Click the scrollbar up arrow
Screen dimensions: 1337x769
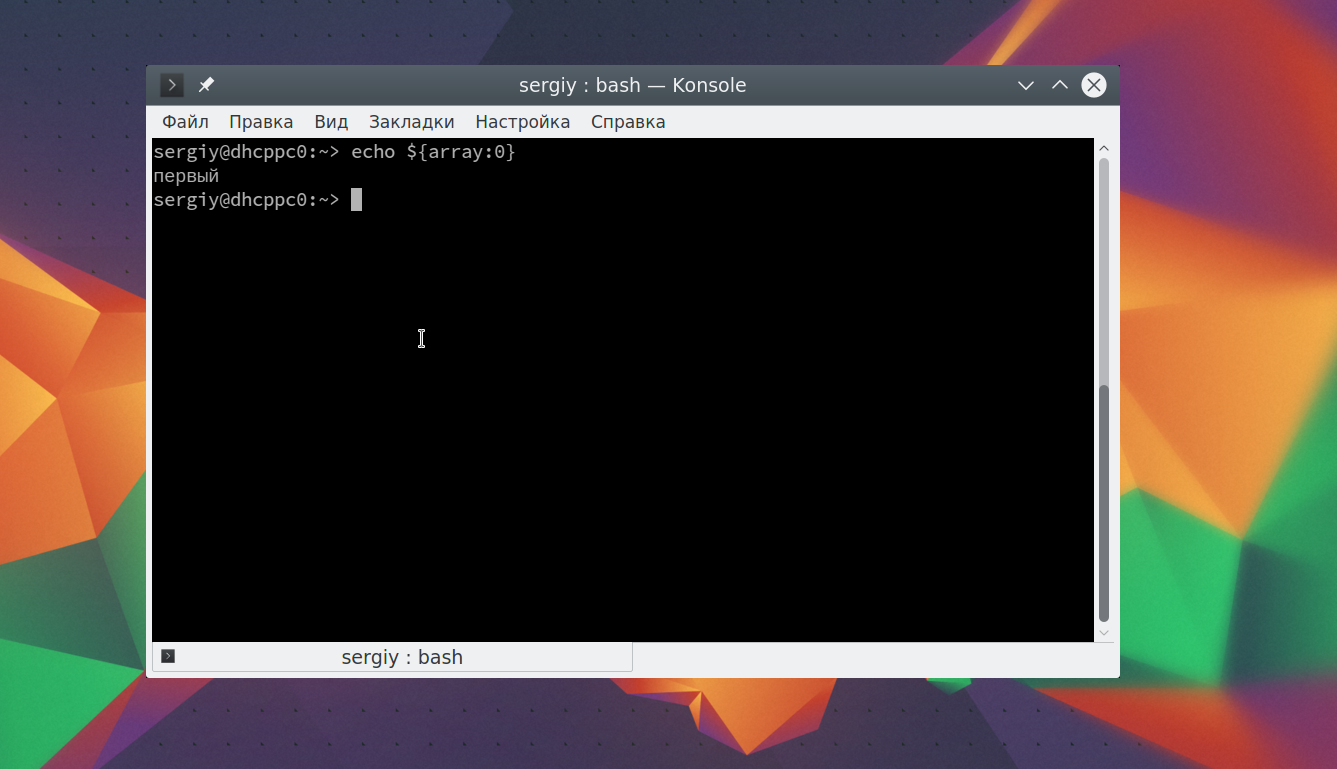click(1104, 148)
